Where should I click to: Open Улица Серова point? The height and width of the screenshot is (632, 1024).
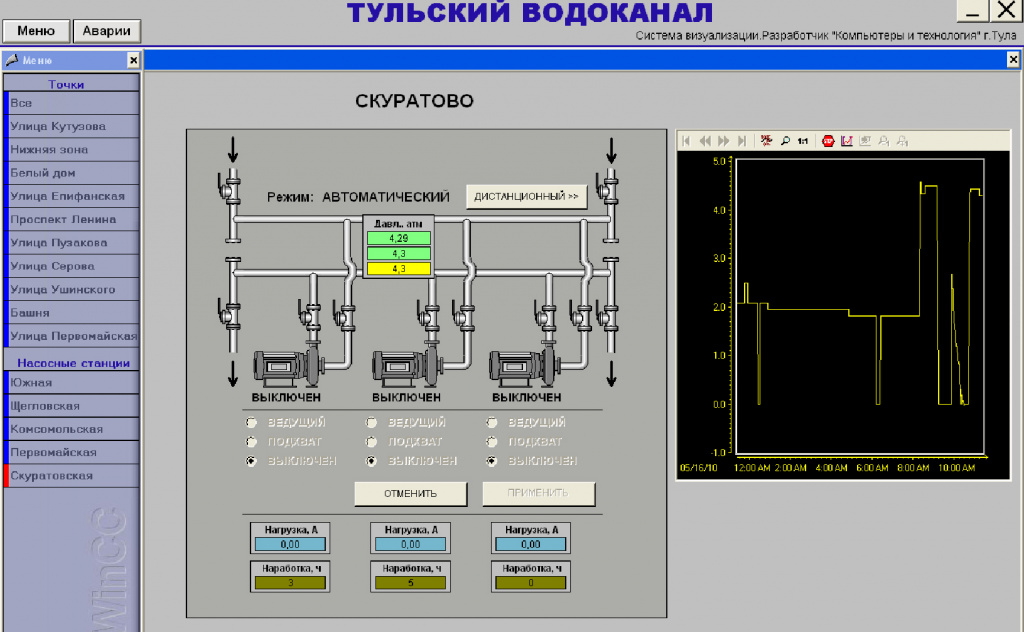(72, 266)
